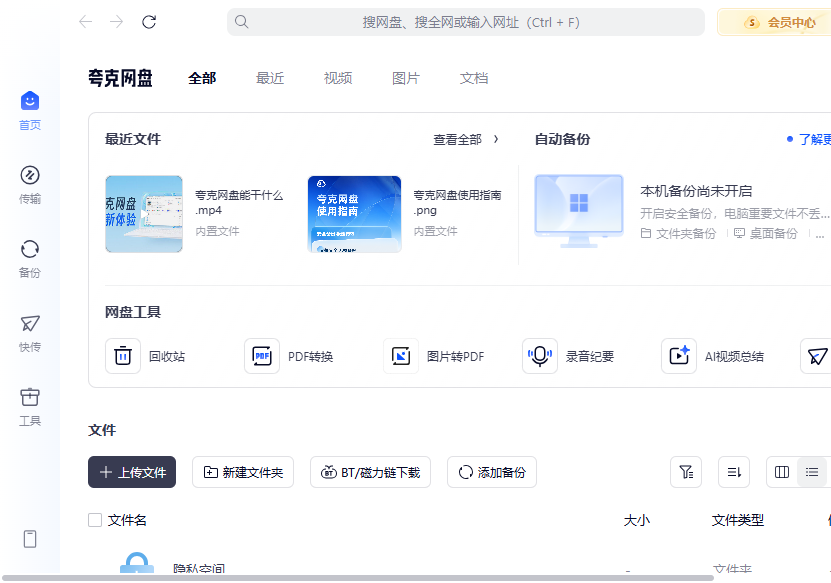Screen dimensions: 831x583
Task: Open the 夸克网盘能干什么.mp4 video thumbnail
Action: click(144, 214)
